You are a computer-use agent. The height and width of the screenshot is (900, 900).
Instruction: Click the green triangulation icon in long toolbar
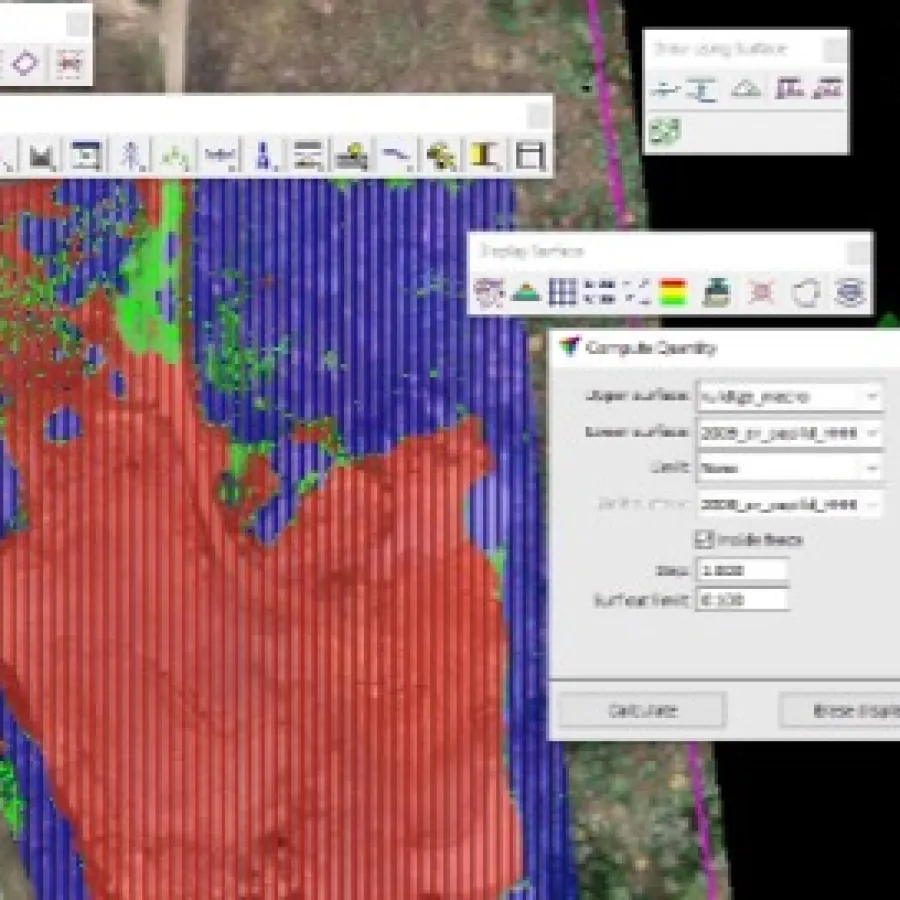click(176, 155)
